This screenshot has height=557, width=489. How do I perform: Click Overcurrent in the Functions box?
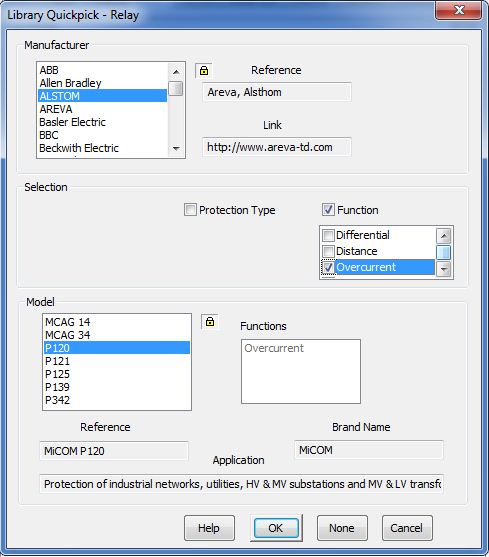tap(274, 348)
